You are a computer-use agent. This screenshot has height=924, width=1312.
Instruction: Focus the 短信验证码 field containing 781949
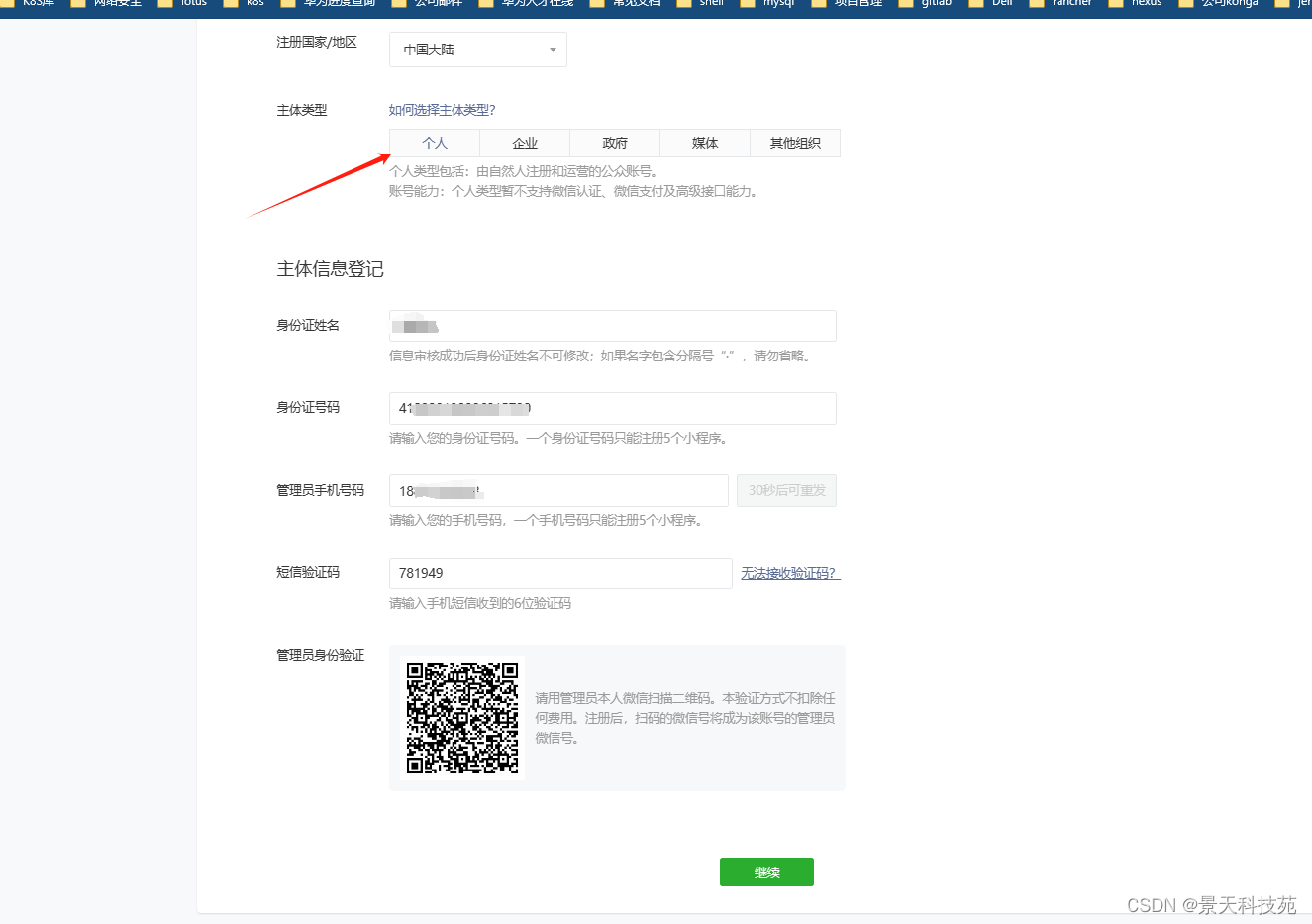(560, 573)
